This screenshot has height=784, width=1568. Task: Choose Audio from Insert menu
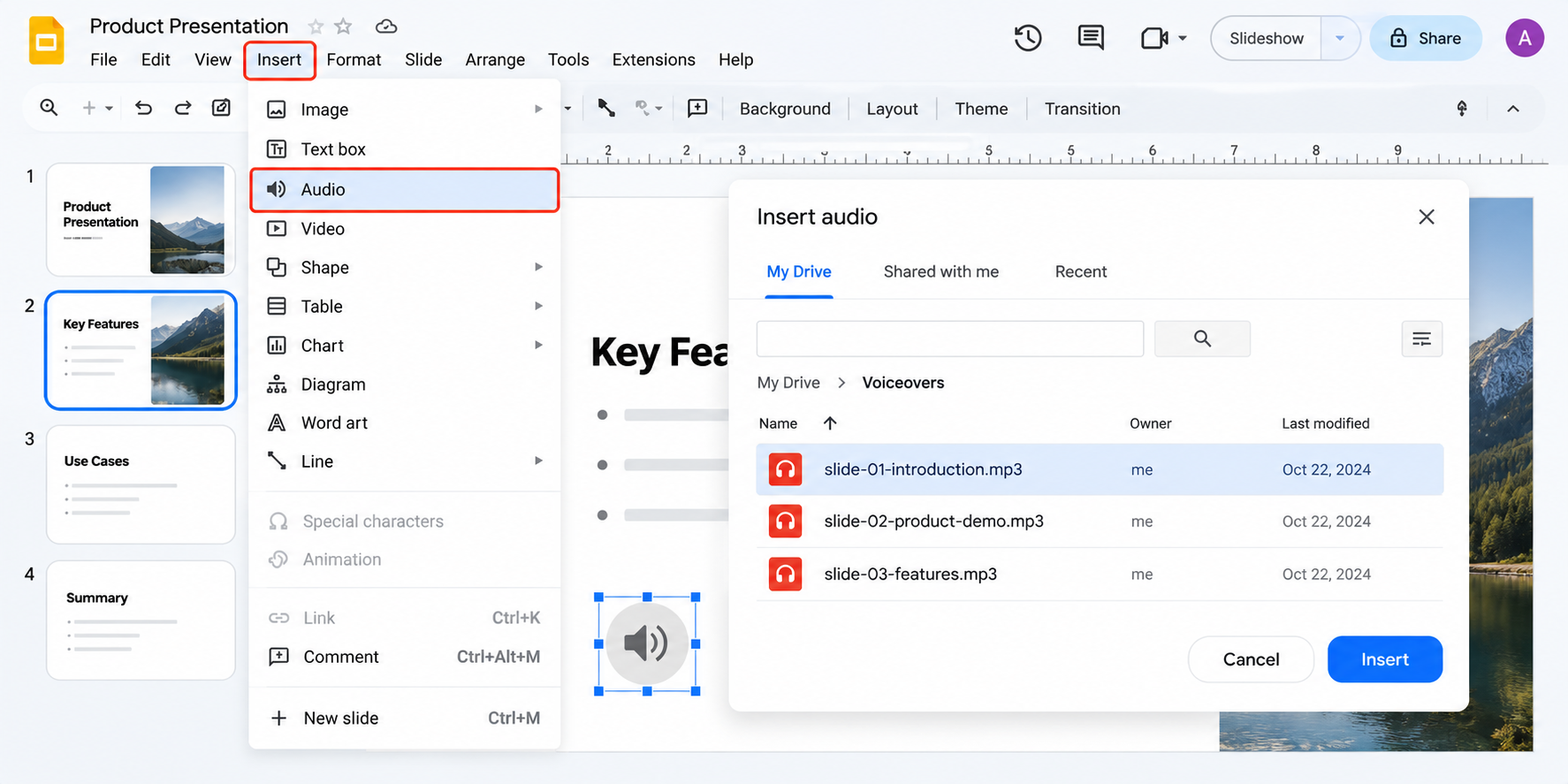tap(405, 189)
